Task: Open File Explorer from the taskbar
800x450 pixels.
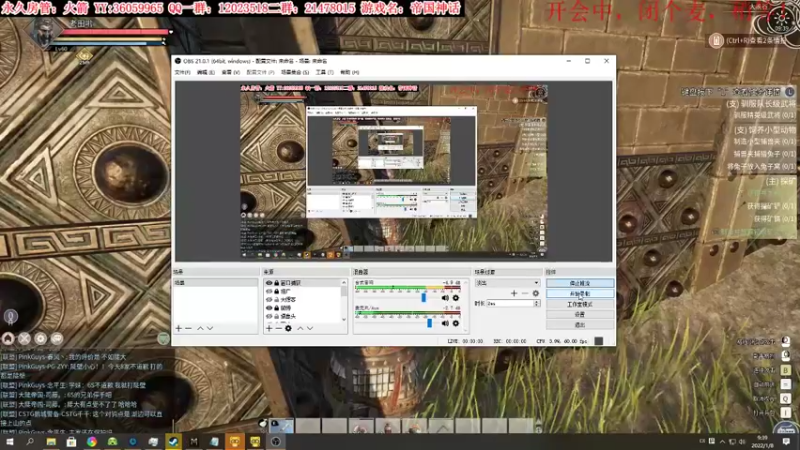Action: [51, 442]
